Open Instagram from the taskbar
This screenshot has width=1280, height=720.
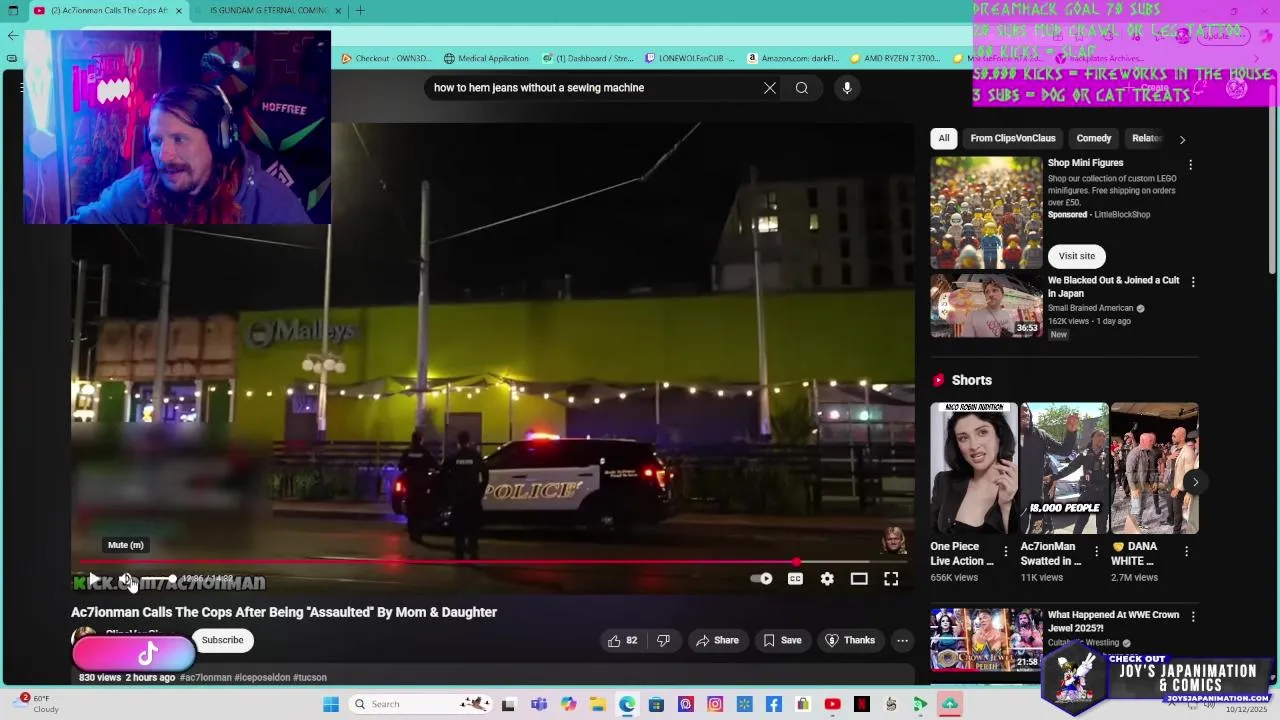(x=715, y=704)
